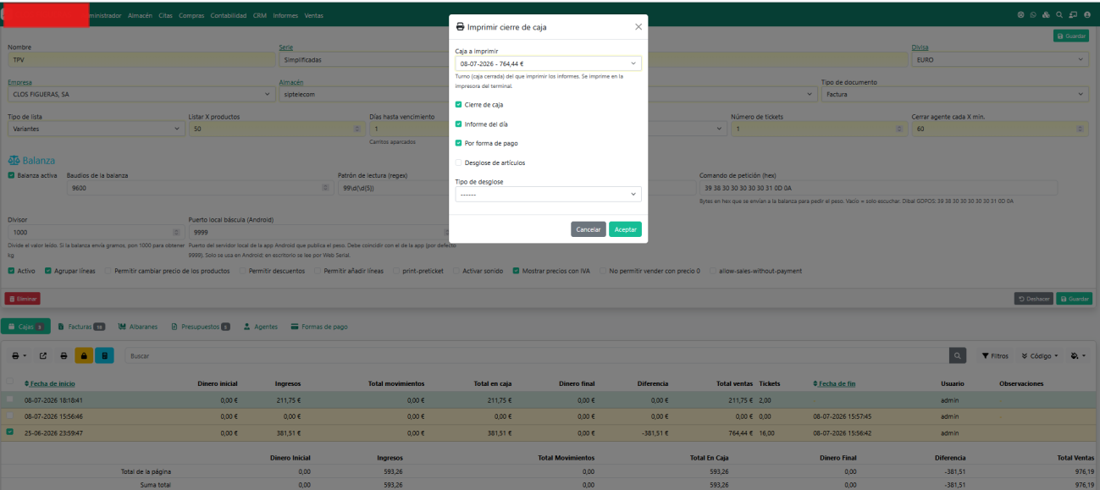
Task: Open the Tipo de desglose dropdown
Action: (x=548, y=194)
